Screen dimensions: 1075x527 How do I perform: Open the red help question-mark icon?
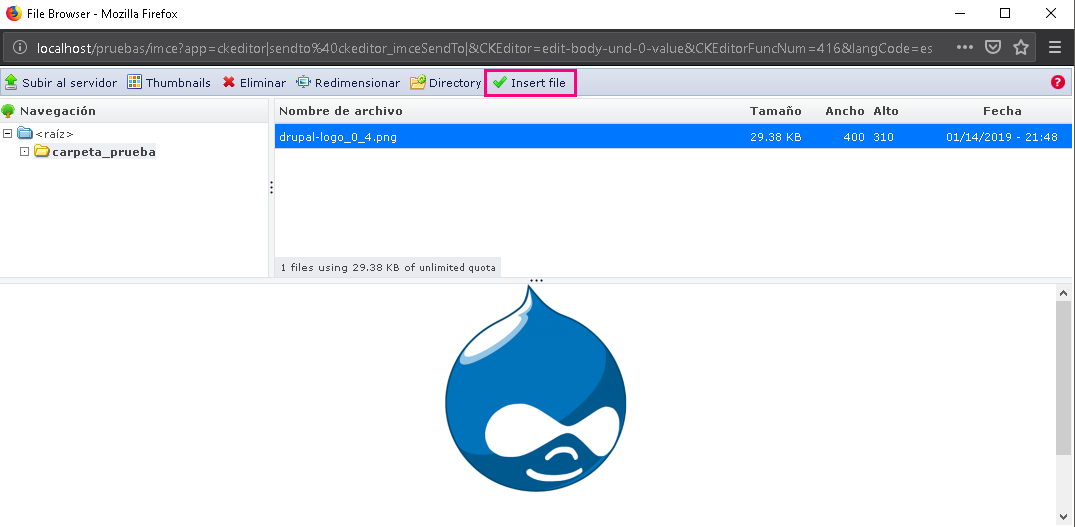pyautogui.click(x=1057, y=82)
